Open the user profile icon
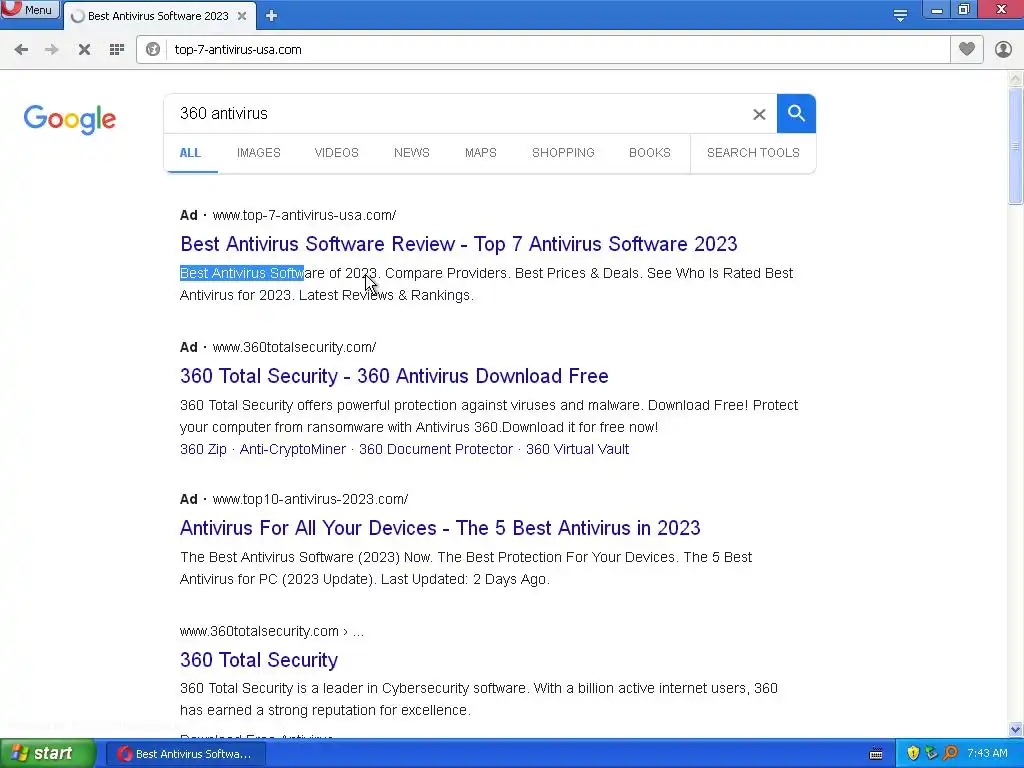This screenshot has width=1024, height=768. click(1003, 50)
